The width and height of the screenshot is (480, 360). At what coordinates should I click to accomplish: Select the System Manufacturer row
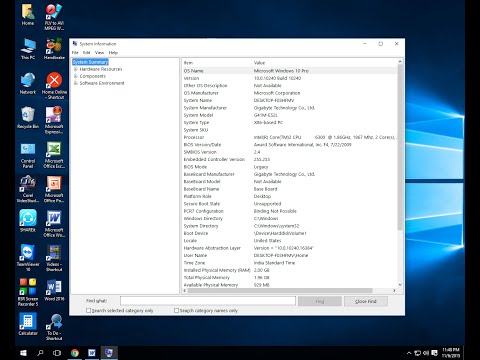click(x=289, y=108)
